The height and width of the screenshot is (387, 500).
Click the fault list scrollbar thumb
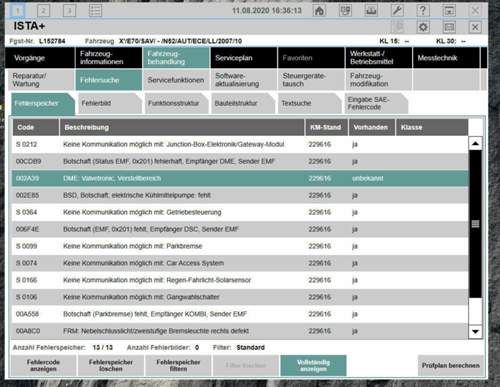[475, 224]
